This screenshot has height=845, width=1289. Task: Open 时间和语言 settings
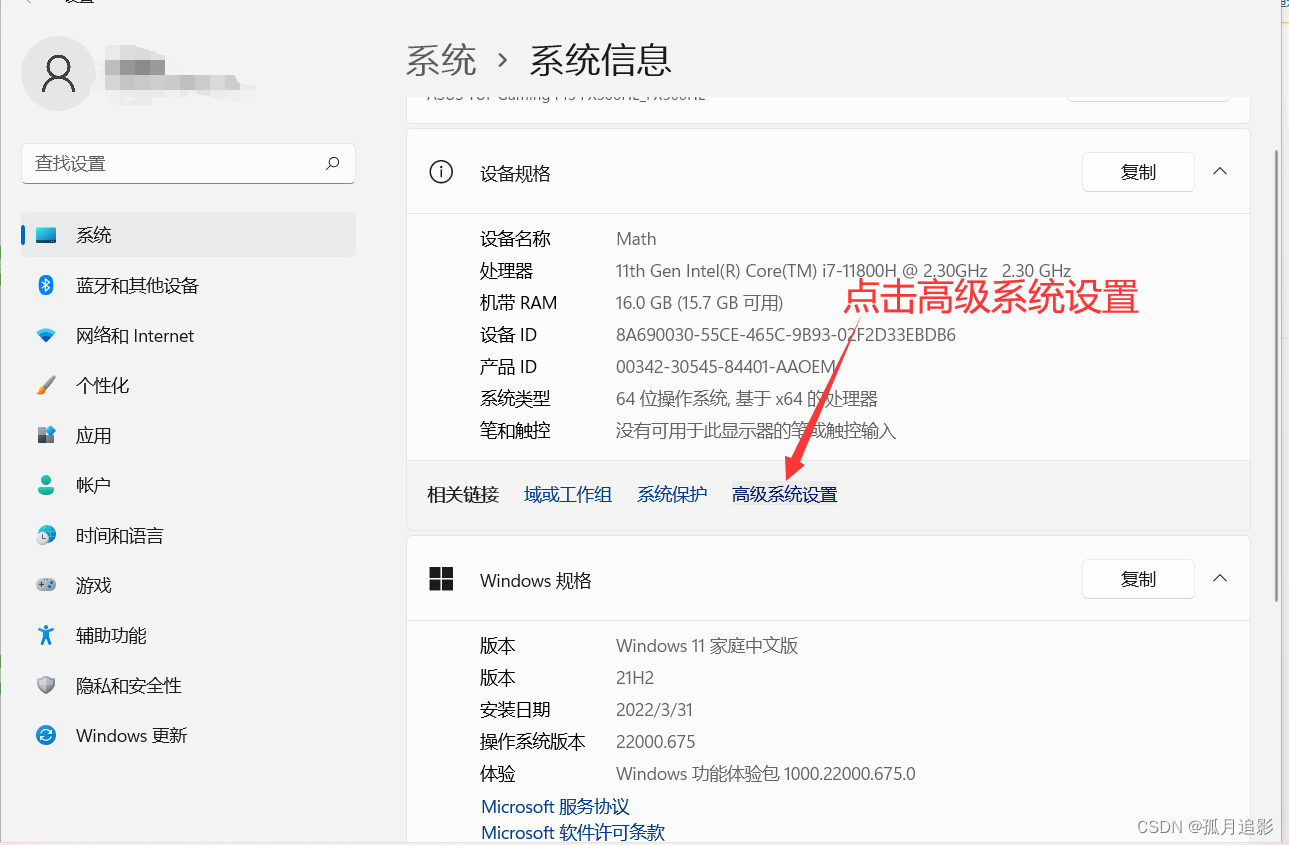[x=189, y=535]
